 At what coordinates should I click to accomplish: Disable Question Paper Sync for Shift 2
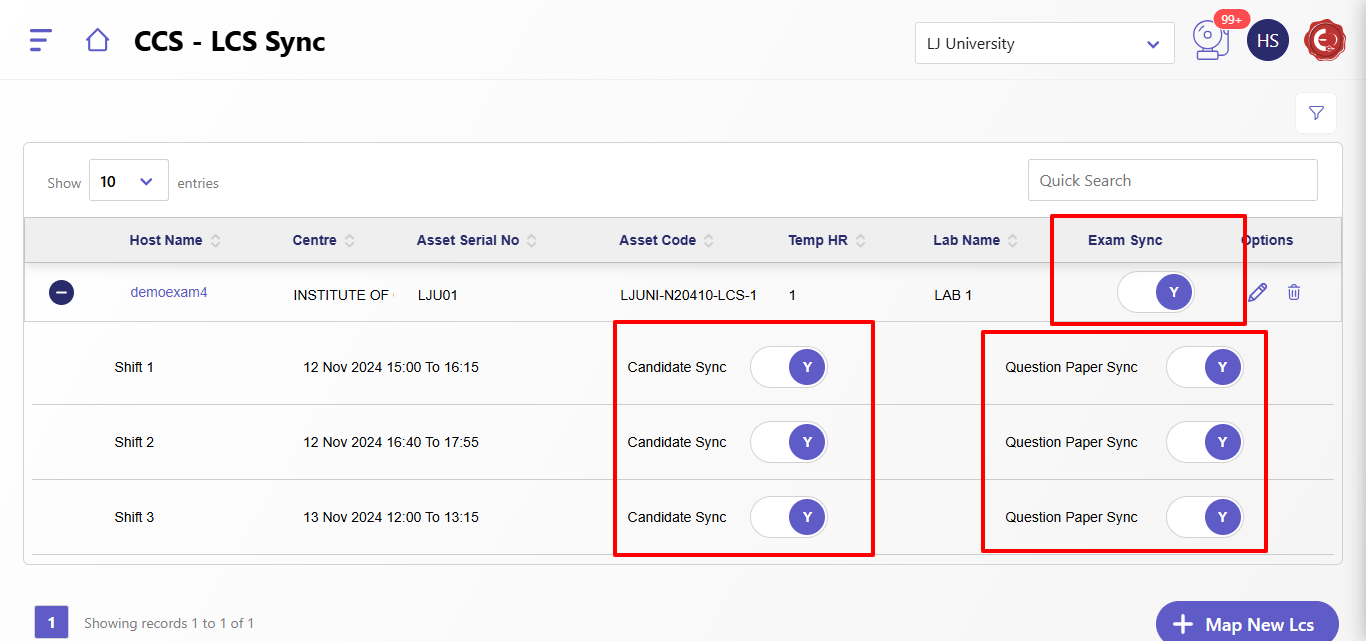[1204, 442]
